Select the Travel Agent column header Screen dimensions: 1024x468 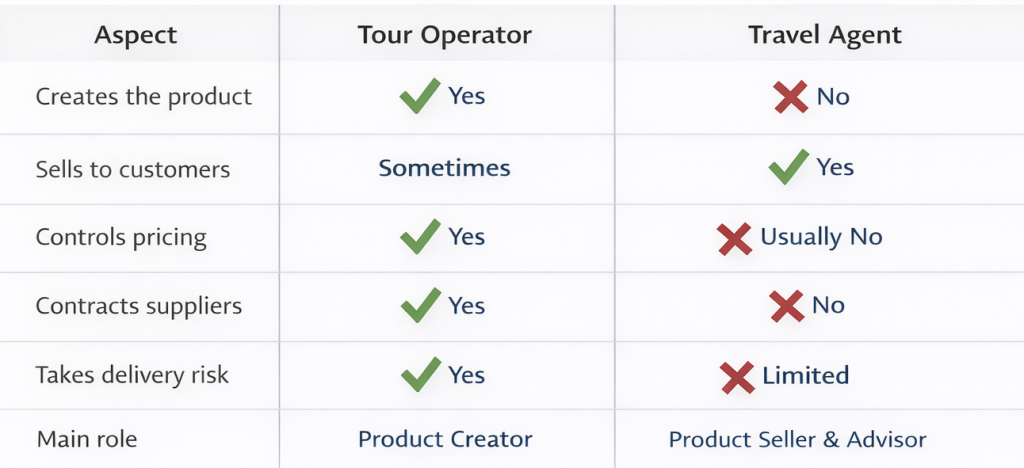click(825, 36)
